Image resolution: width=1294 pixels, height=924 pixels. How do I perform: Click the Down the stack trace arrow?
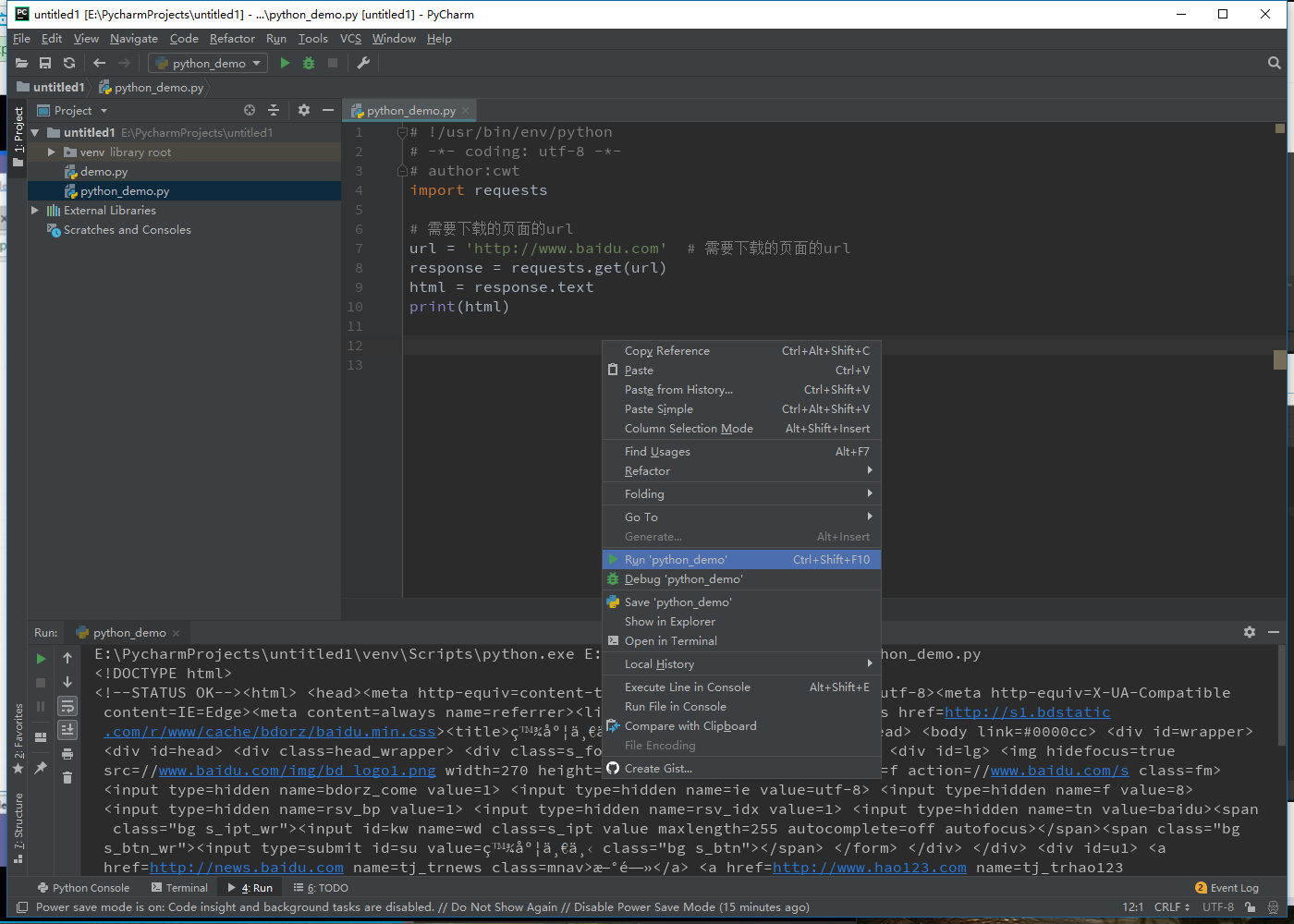tap(67, 682)
